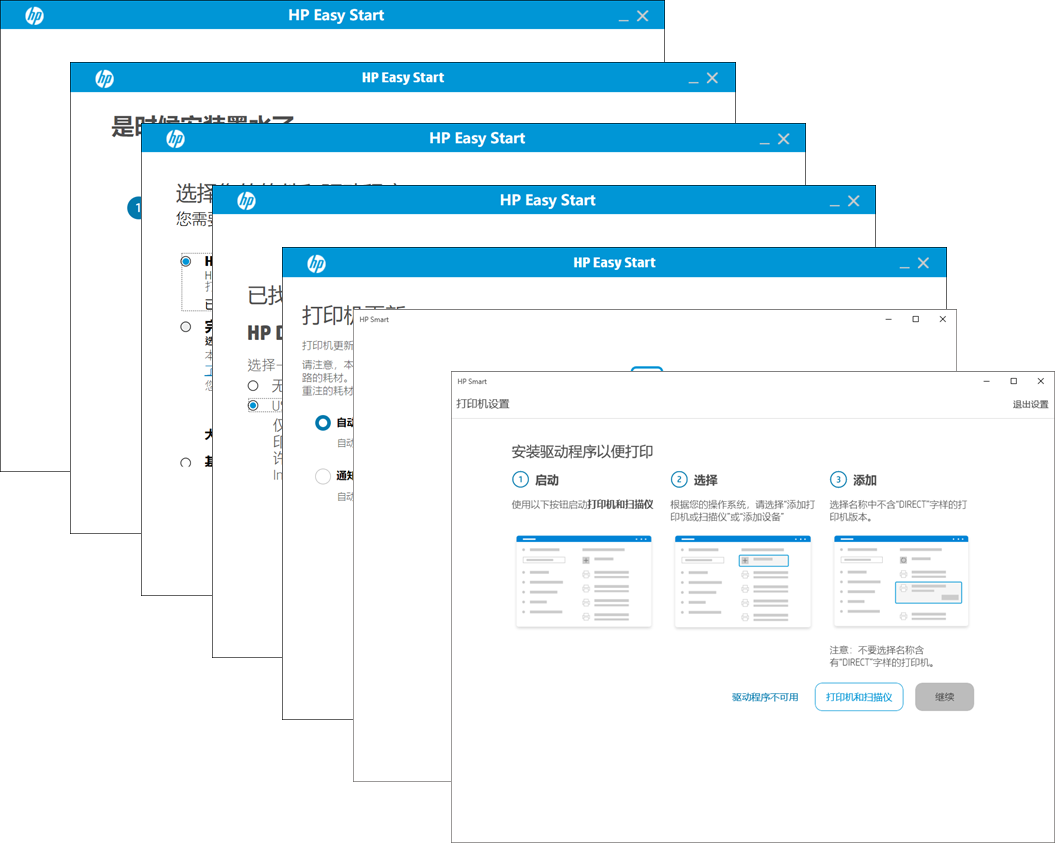Click the 打印机设置 header label
This screenshot has height=843, width=1055.
tap(483, 404)
